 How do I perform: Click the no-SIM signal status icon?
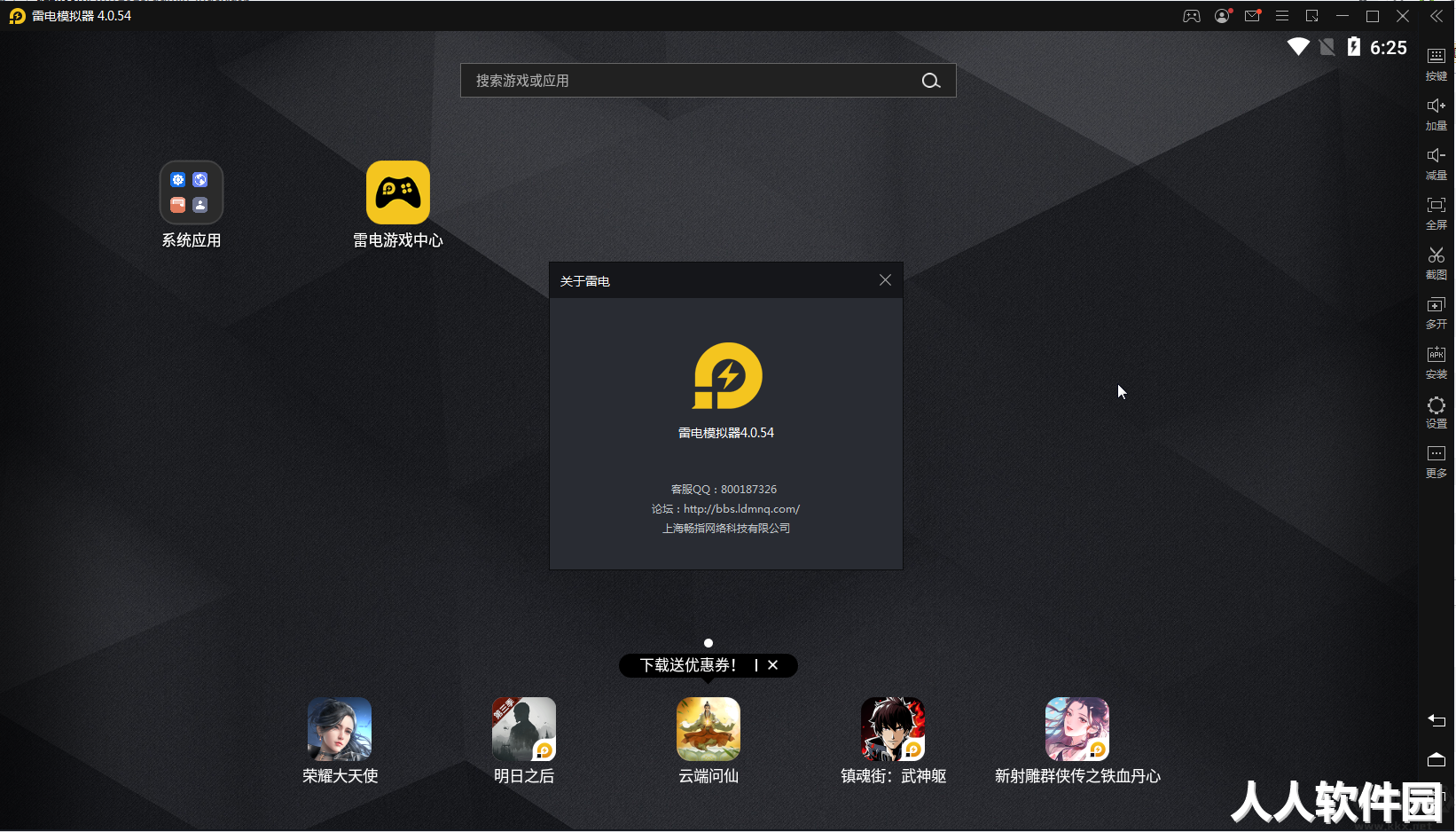point(1327,47)
